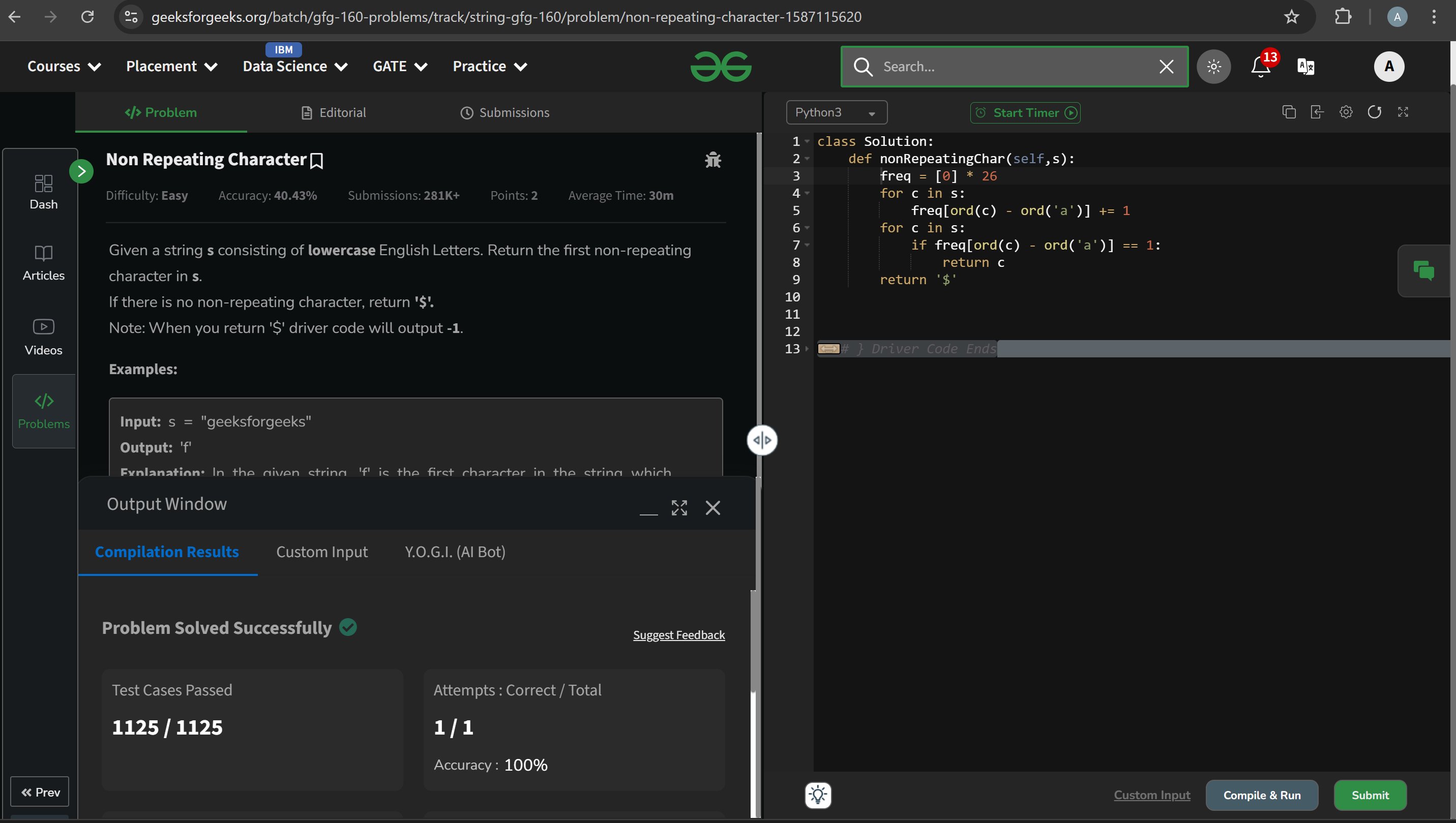Open the Python3 language dropdown

(836, 112)
